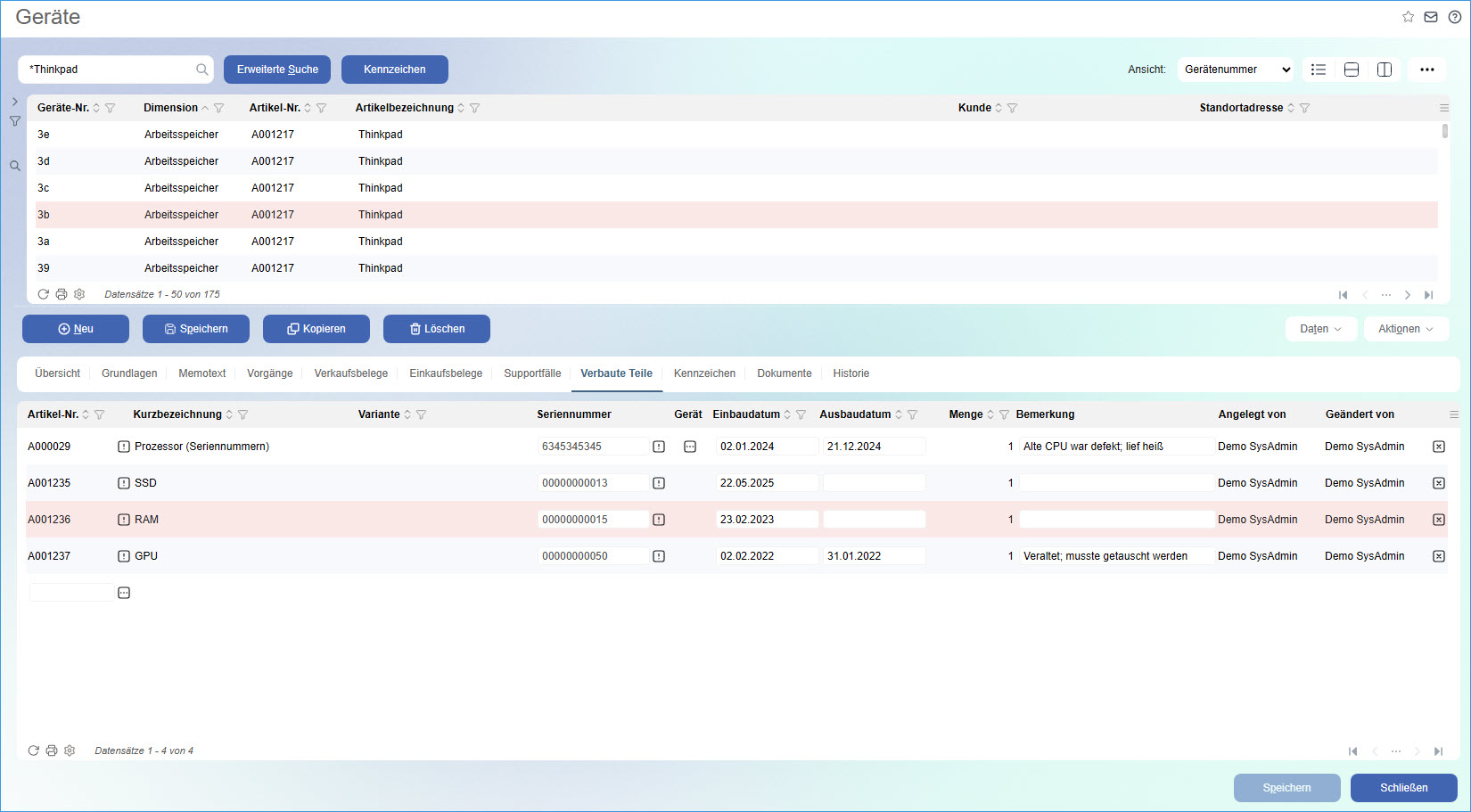Expand the Aktionen dropdown menu
1471x812 pixels.
pyautogui.click(x=1405, y=329)
